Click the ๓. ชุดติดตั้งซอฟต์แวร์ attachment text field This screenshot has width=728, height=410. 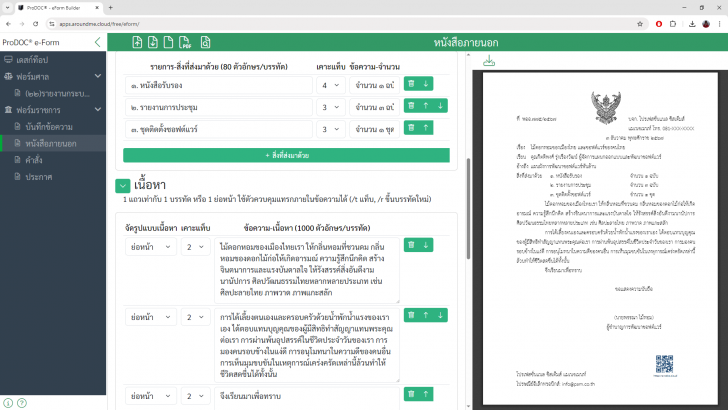[x=219, y=130]
